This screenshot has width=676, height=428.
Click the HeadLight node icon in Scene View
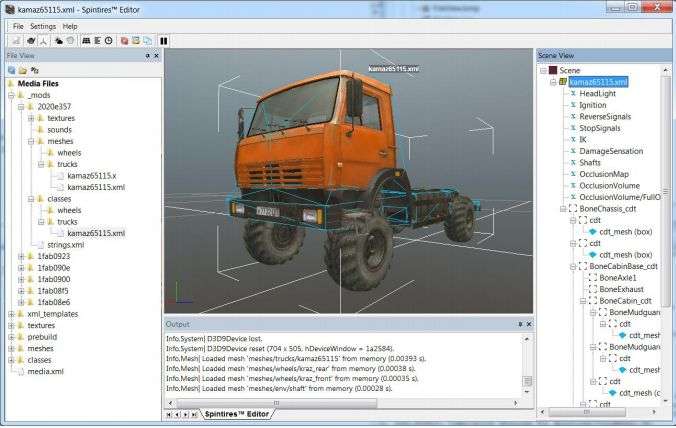[572, 93]
